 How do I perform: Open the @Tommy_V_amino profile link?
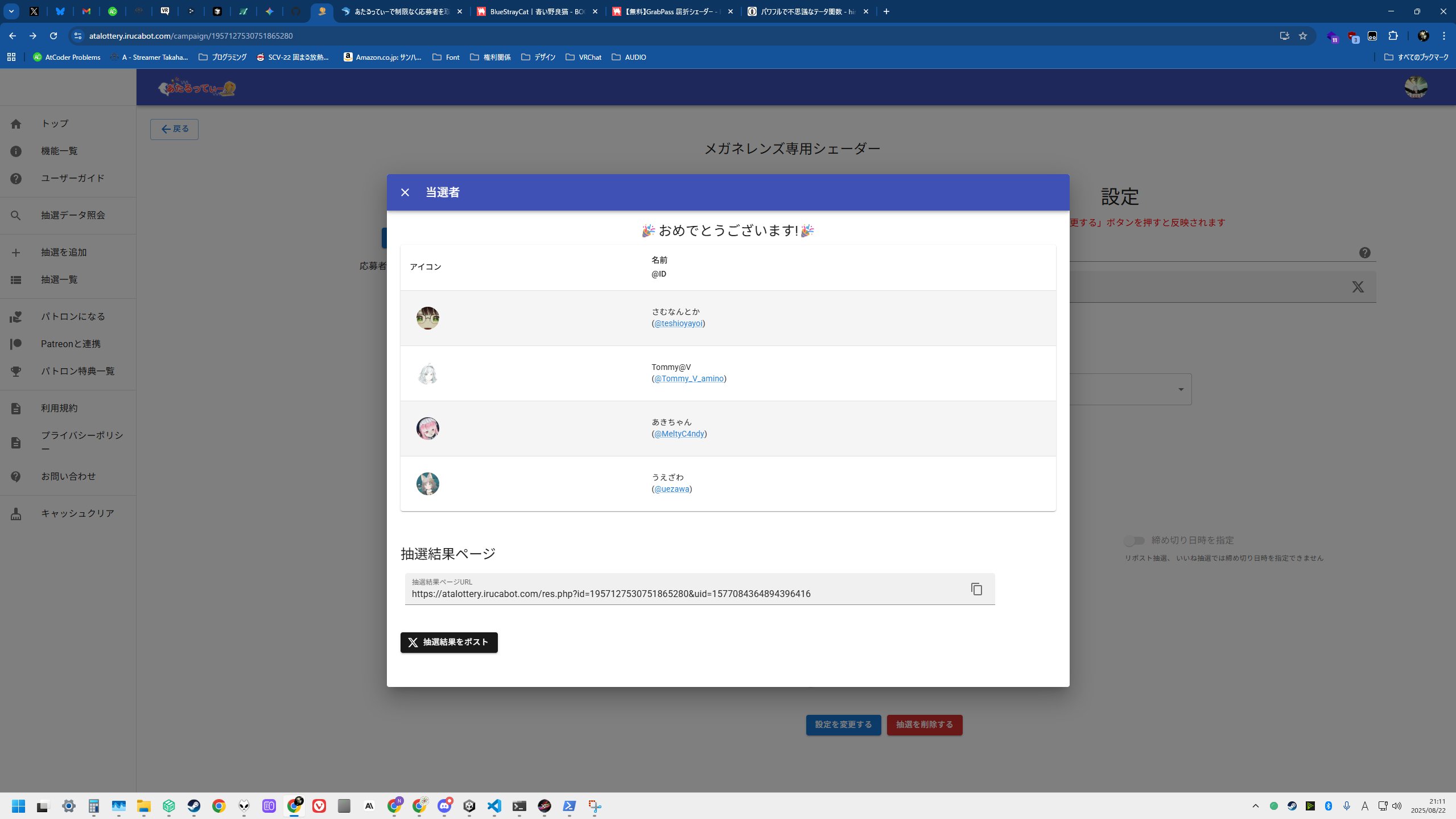point(688,378)
